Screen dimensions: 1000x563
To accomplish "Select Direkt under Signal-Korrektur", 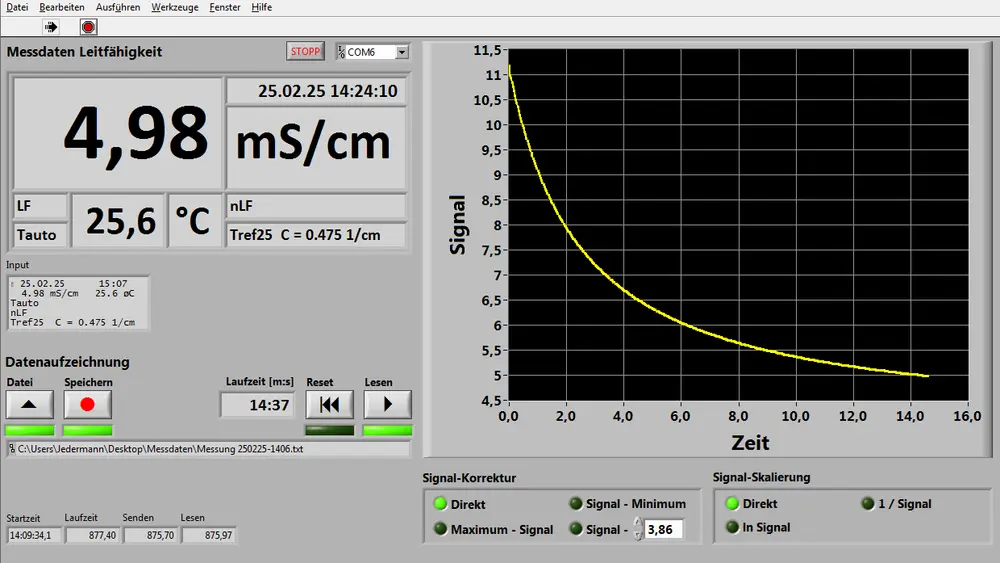I will coord(439,504).
